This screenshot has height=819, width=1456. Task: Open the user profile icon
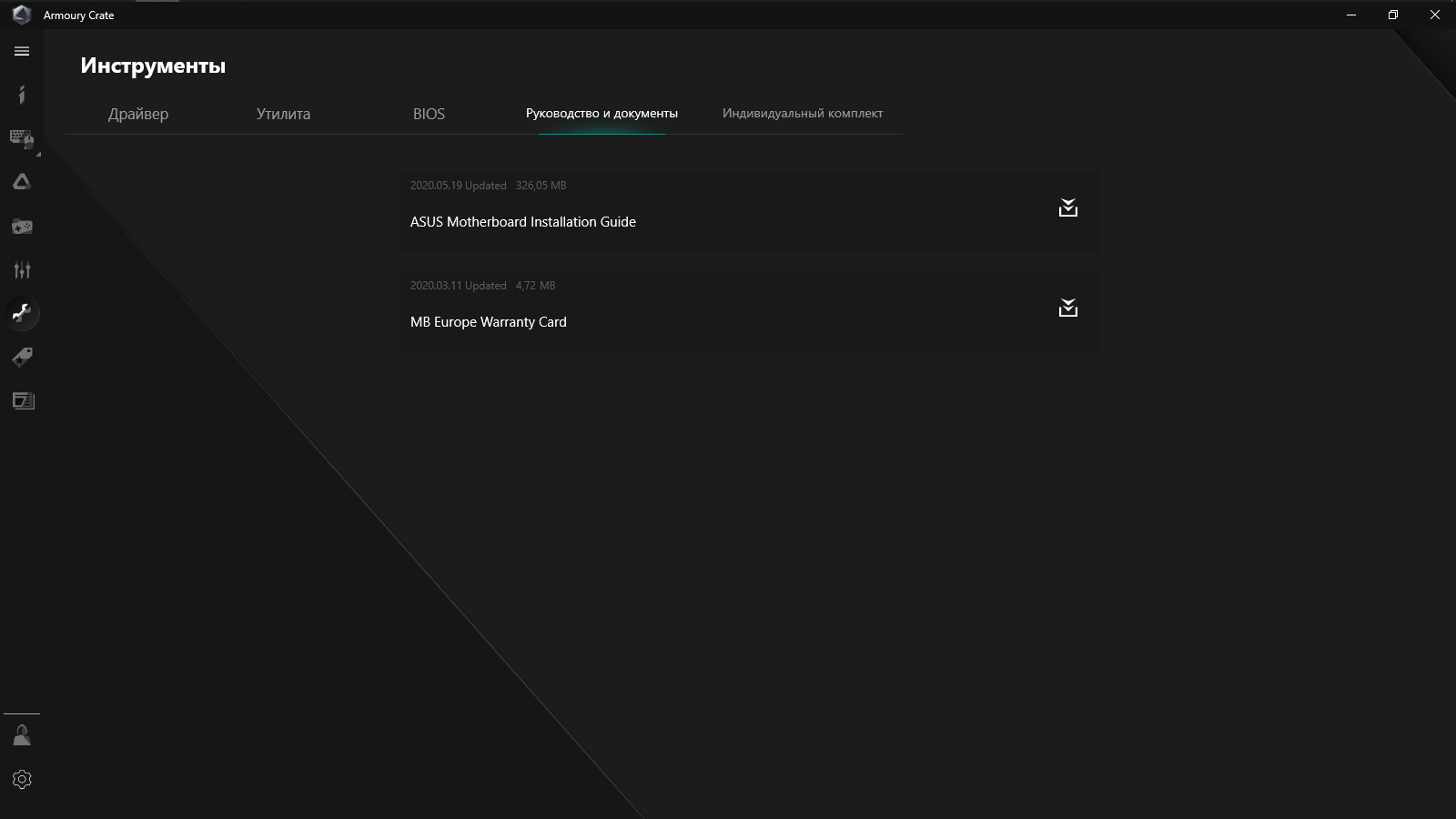tap(22, 735)
